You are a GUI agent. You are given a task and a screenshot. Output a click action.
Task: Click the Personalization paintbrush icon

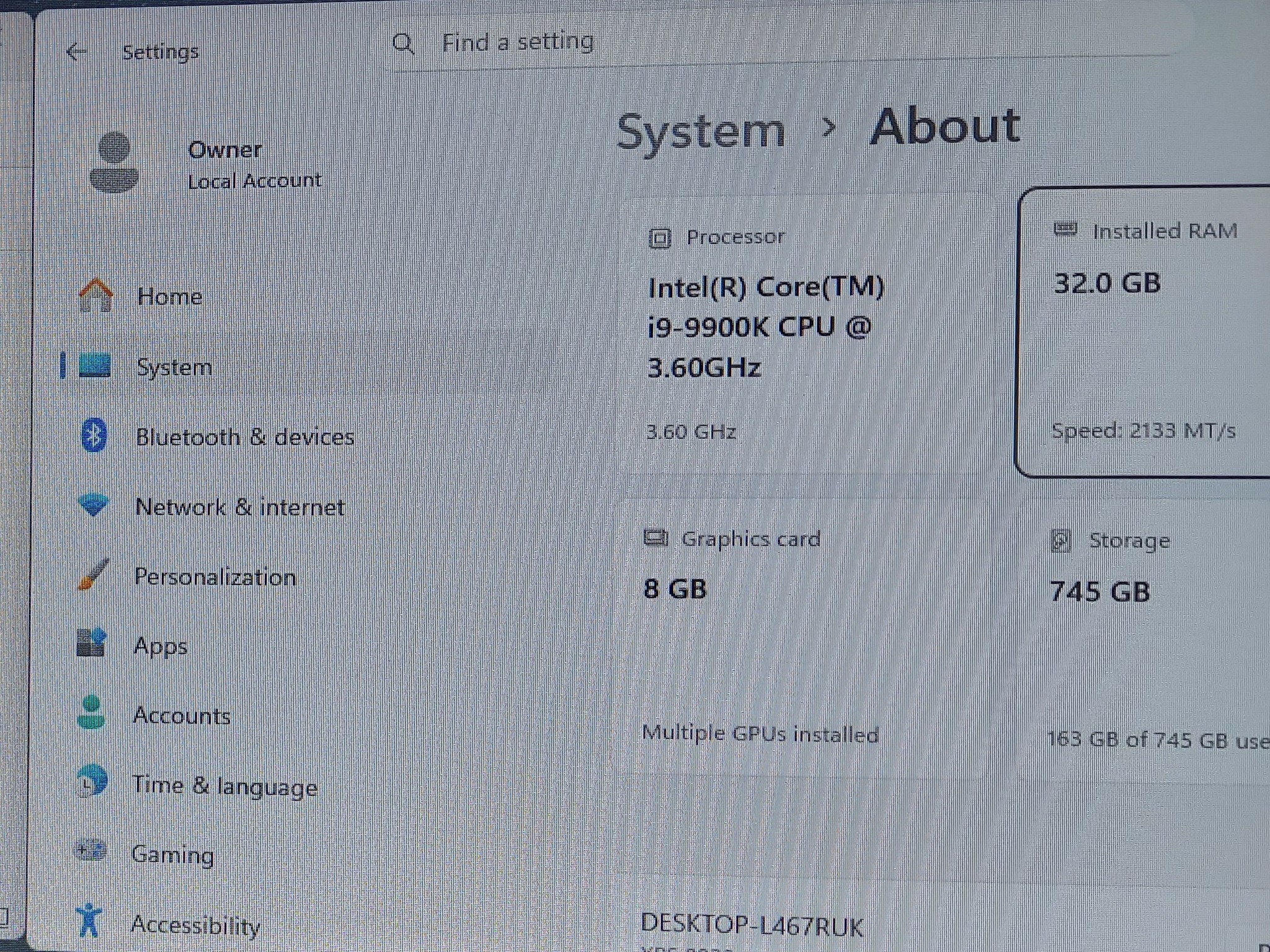coord(93,575)
